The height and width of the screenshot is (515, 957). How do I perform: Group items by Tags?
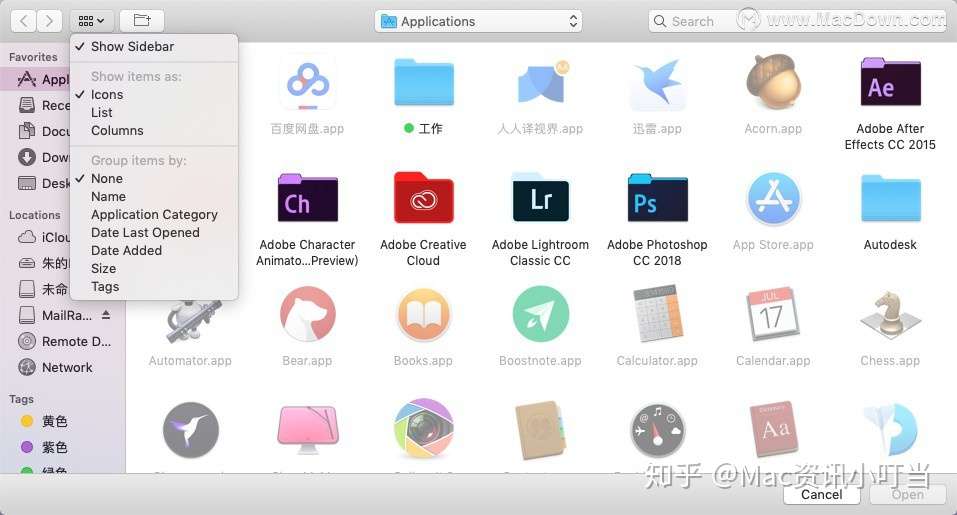click(154, 287)
